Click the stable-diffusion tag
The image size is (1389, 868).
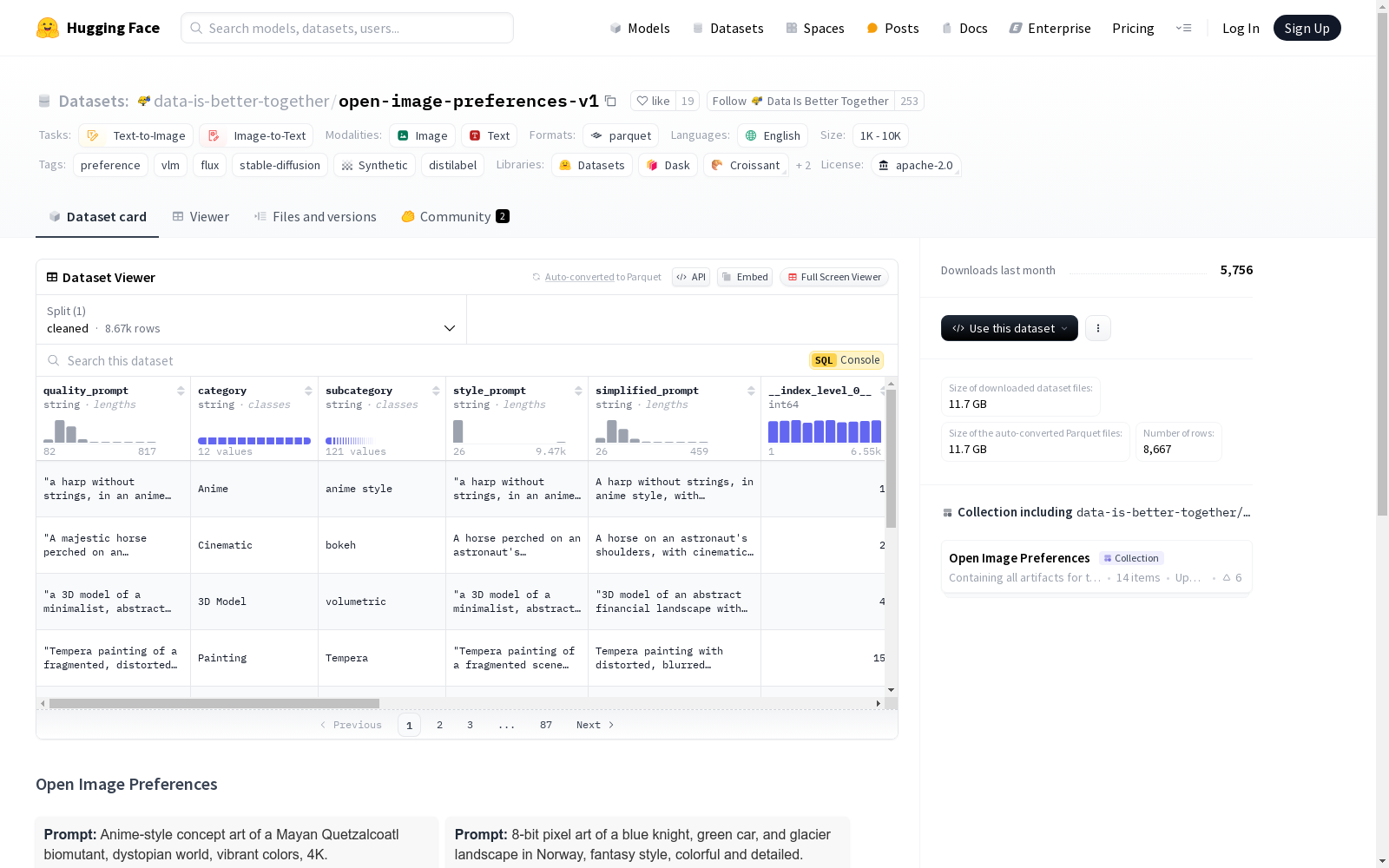(x=280, y=165)
